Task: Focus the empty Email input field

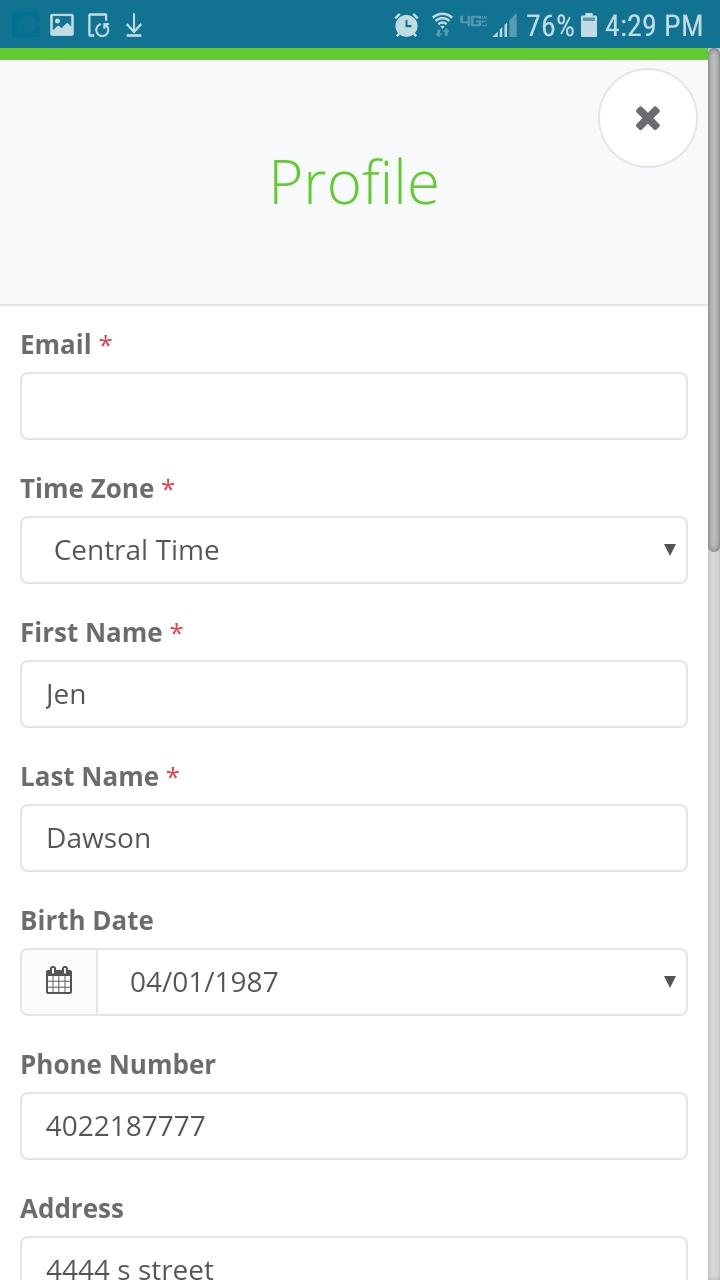Action: point(354,406)
